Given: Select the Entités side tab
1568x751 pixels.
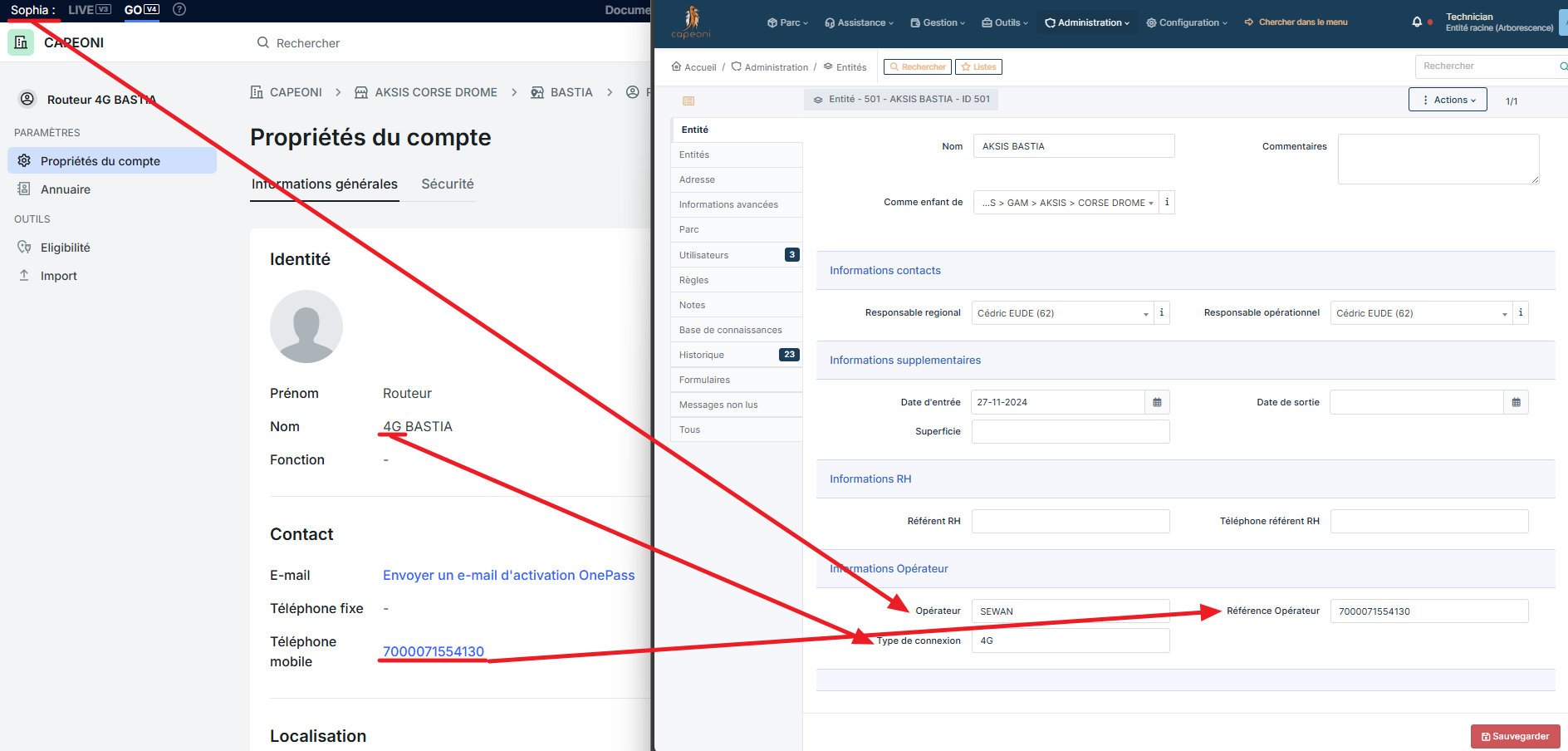Looking at the screenshot, I should (x=737, y=155).
